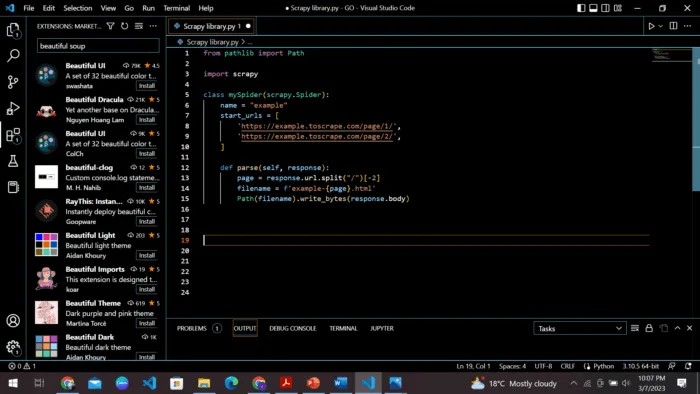
Task: Switch to the Jupyter tab
Action: pyautogui.click(x=382, y=328)
